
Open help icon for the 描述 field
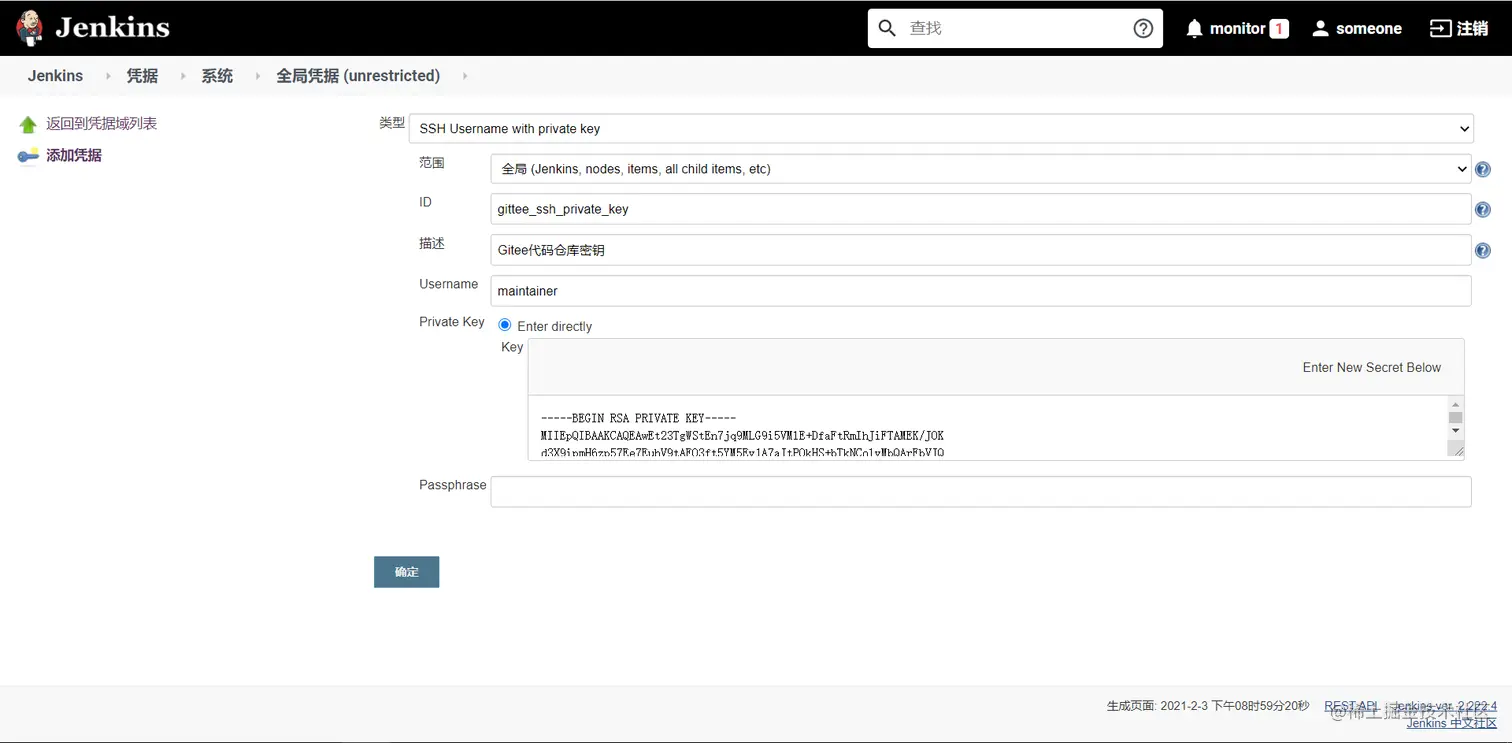1483,251
